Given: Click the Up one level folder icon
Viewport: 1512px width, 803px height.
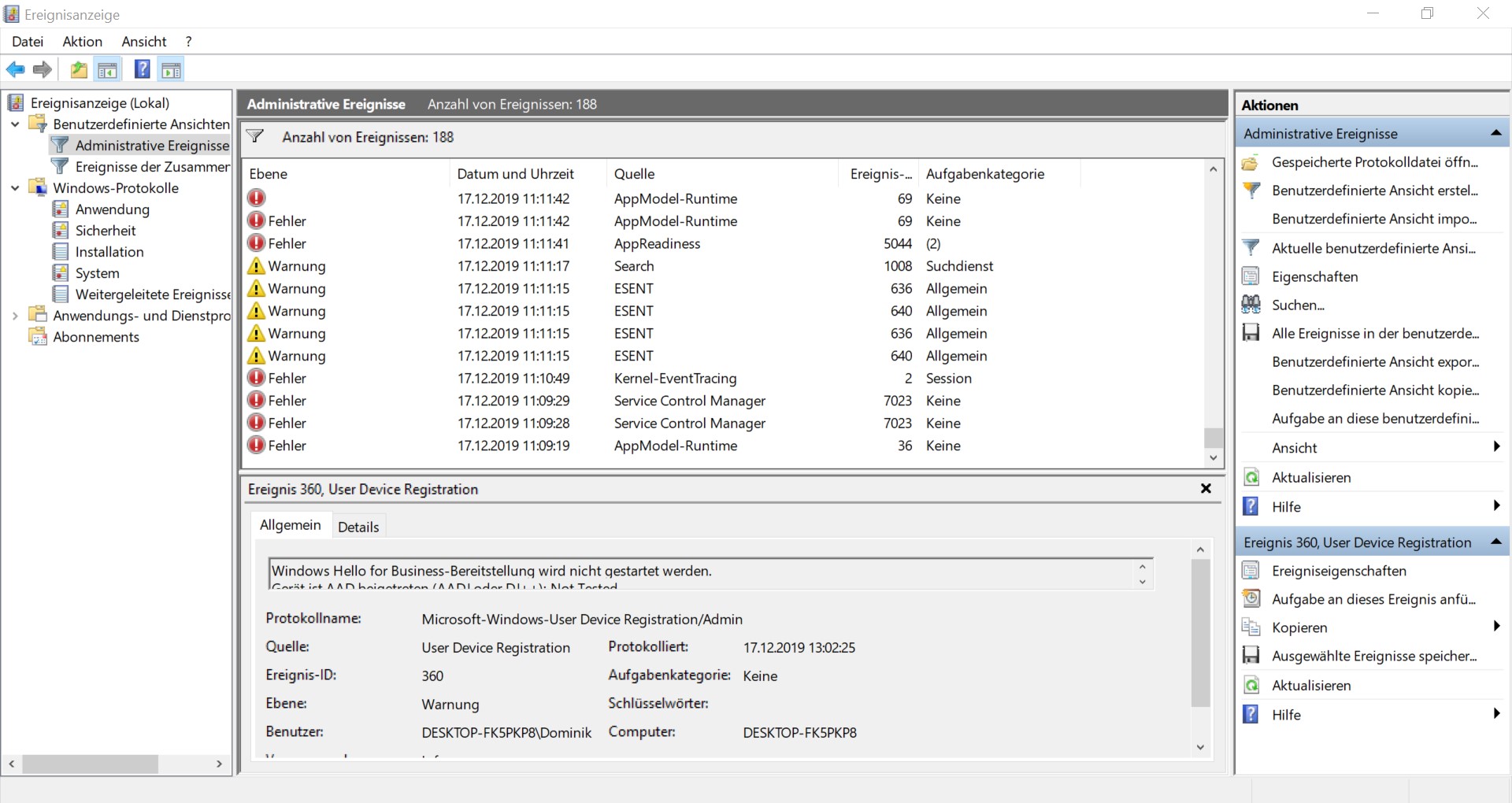Looking at the screenshot, I should point(79,70).
